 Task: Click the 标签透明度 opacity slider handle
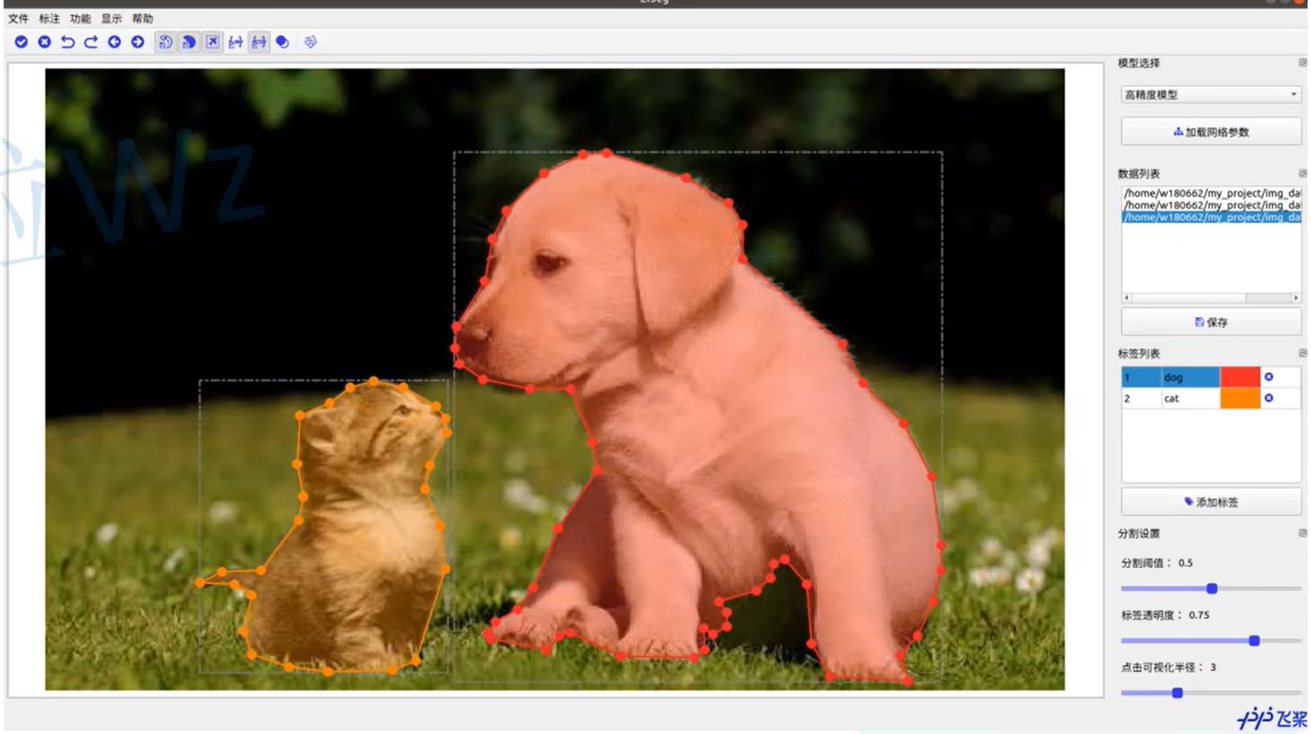pyautogui.click(x=1254, y=641)
